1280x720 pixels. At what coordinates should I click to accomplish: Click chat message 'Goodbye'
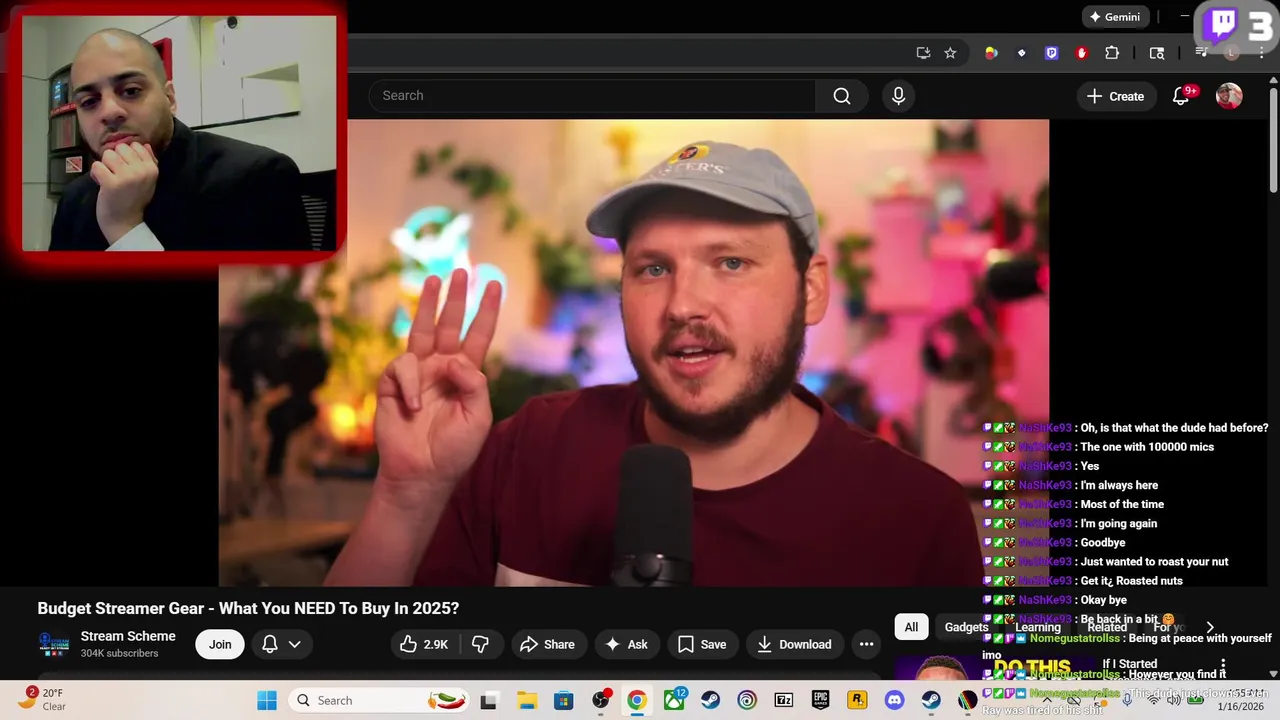point(1103,543)
